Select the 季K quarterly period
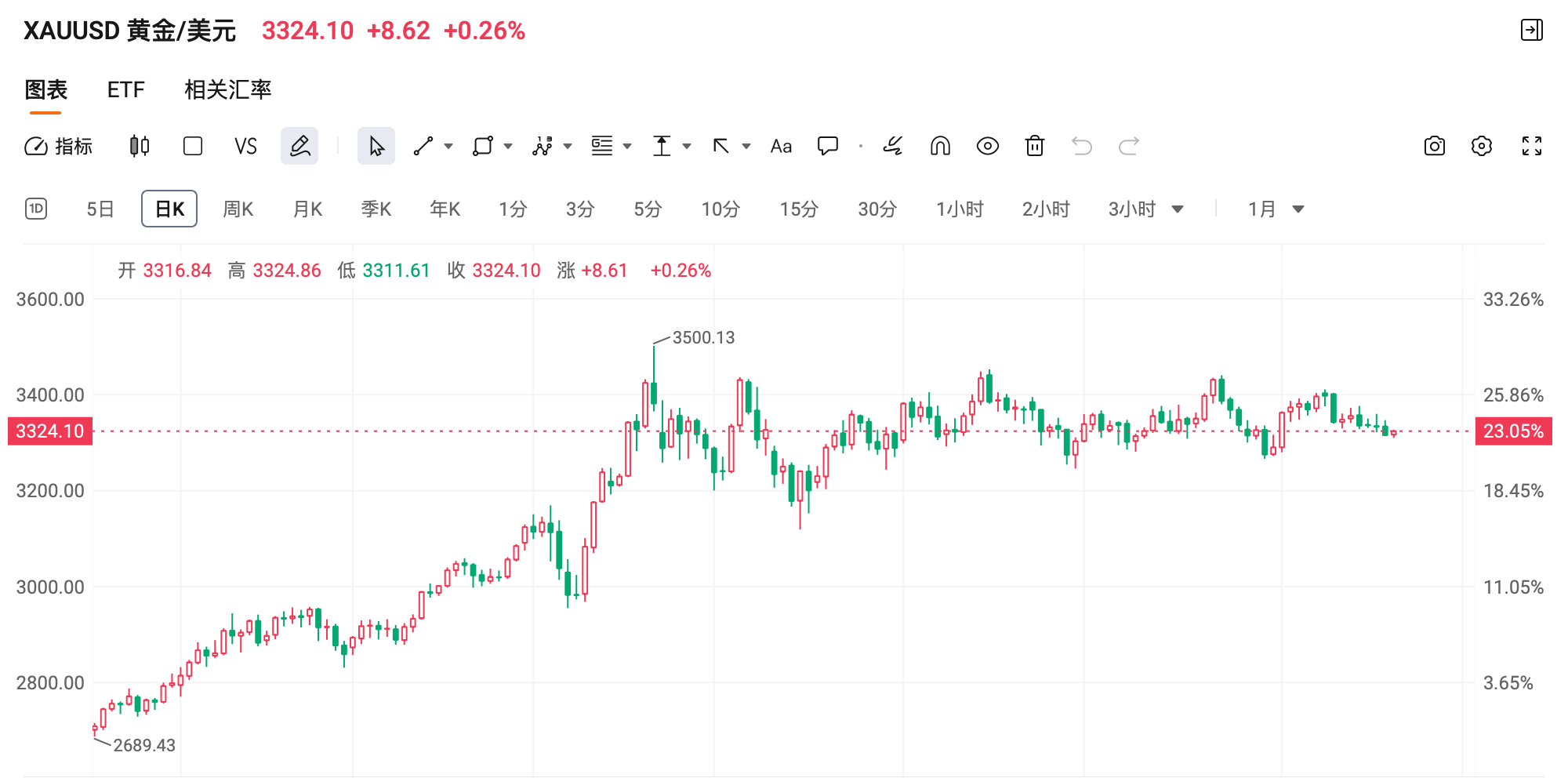 376,209
